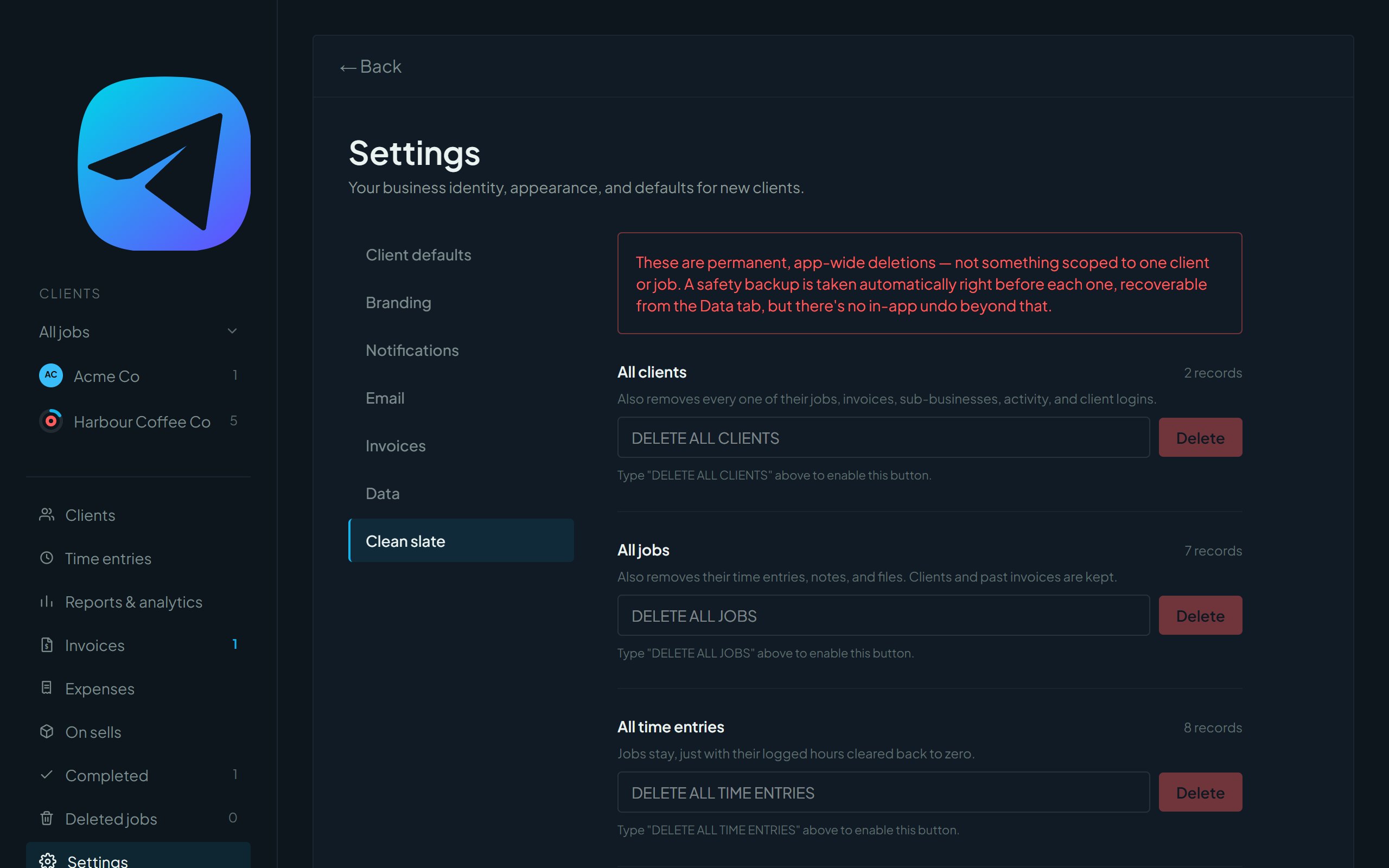The height and width of the screenshot is (868, 1389).
Task: Click the Clients people icon
Action: point(47,515)
